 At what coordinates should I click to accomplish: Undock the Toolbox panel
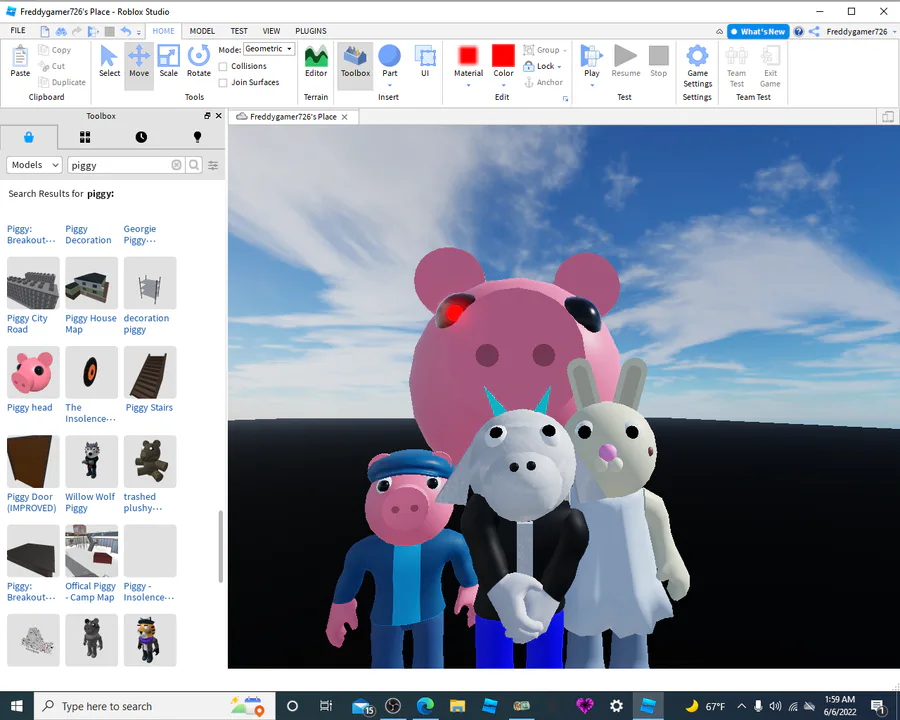pos(207,116)
